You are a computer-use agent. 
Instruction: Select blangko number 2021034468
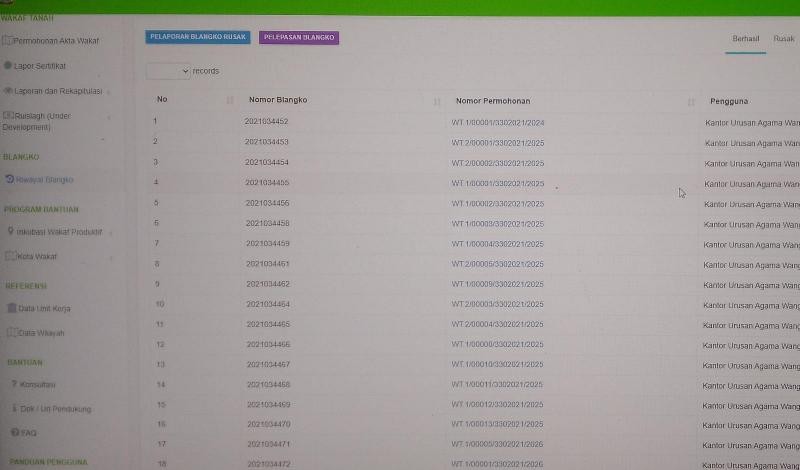click(x=269, y=384)
